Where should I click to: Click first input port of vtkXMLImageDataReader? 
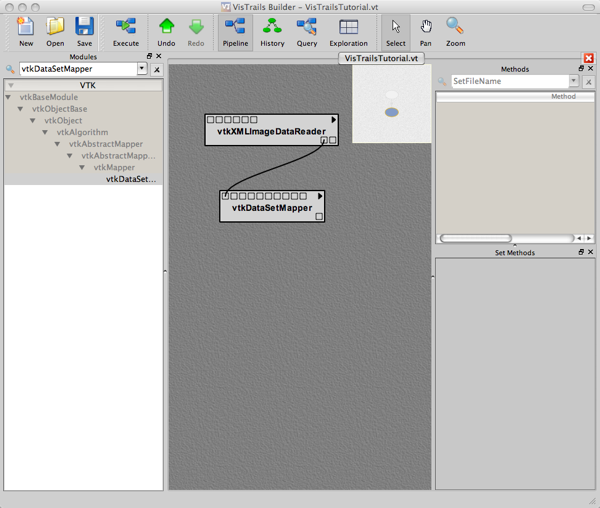[210, 120]
